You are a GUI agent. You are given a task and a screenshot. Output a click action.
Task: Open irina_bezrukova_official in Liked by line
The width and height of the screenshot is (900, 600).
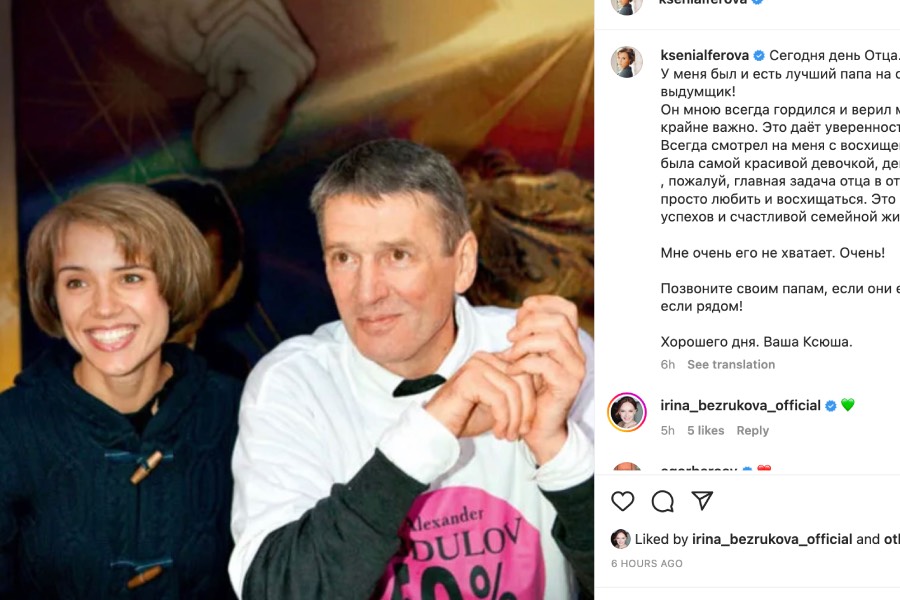[x=772, y=540]
